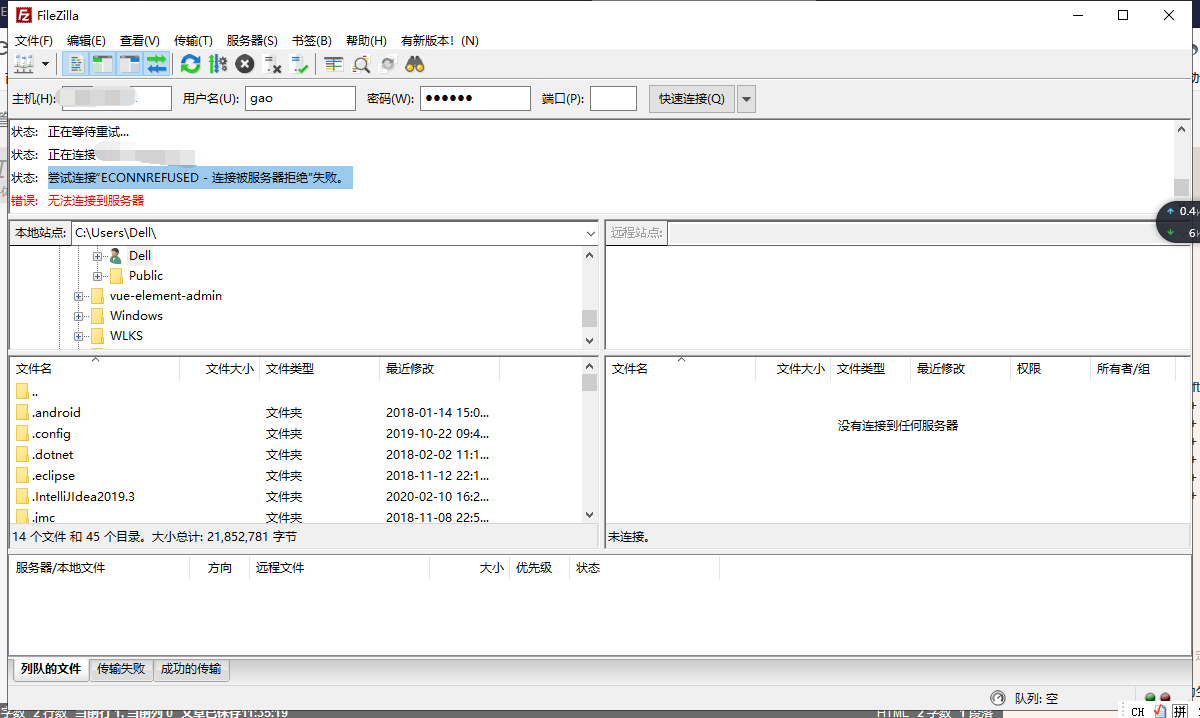Expand the Windows tree node
Viewport: 1200px width, 718px height.
click(x=78, y=316)
